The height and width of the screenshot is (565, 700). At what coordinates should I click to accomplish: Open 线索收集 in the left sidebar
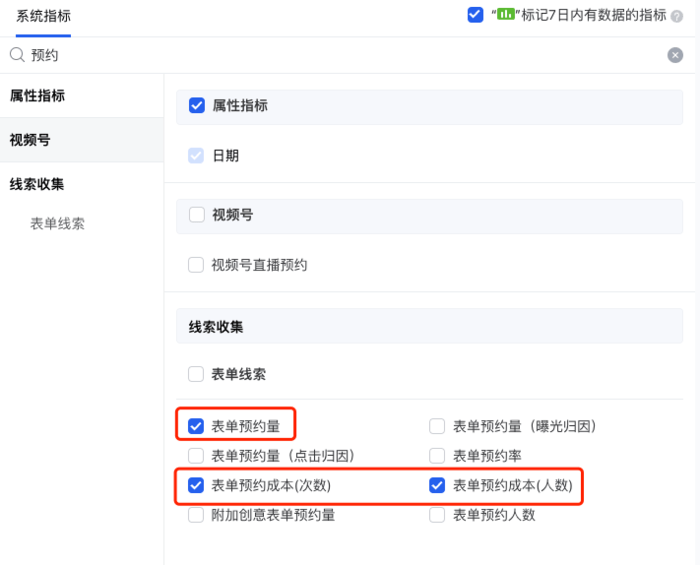tap(37, 184)
